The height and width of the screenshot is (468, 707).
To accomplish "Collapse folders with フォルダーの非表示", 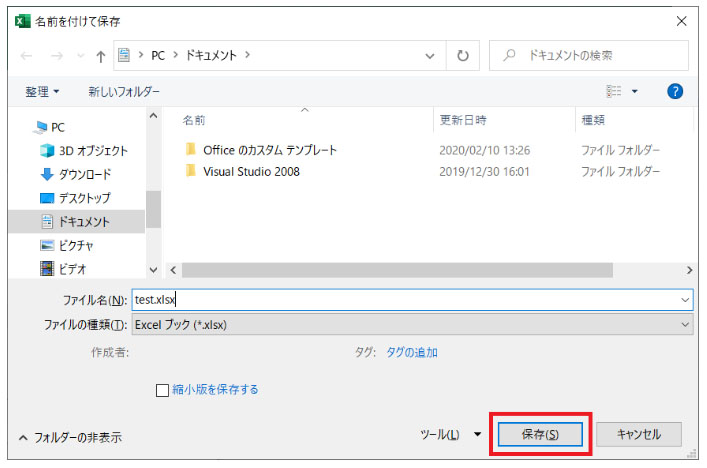I will (70, 437).
